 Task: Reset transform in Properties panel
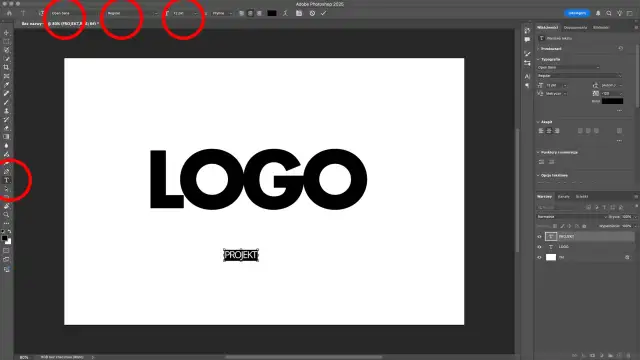(620, 49)
